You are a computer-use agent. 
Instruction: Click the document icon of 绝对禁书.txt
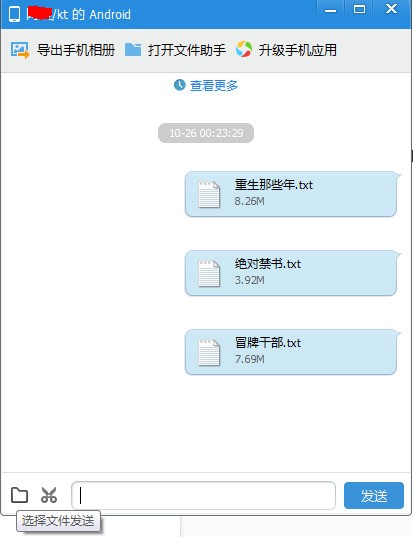pyautogui.click(x=209, y=273)
